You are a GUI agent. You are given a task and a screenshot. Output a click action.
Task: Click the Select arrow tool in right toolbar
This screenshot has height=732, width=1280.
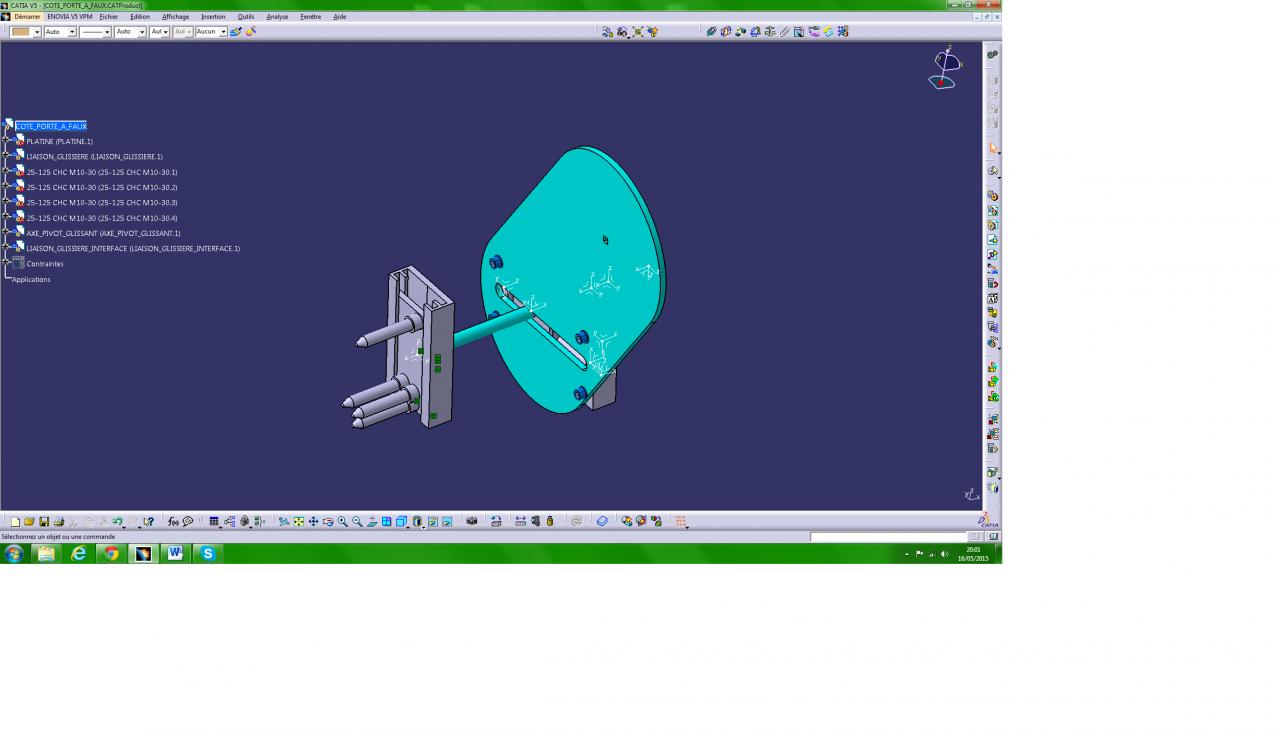click(993, 149)
